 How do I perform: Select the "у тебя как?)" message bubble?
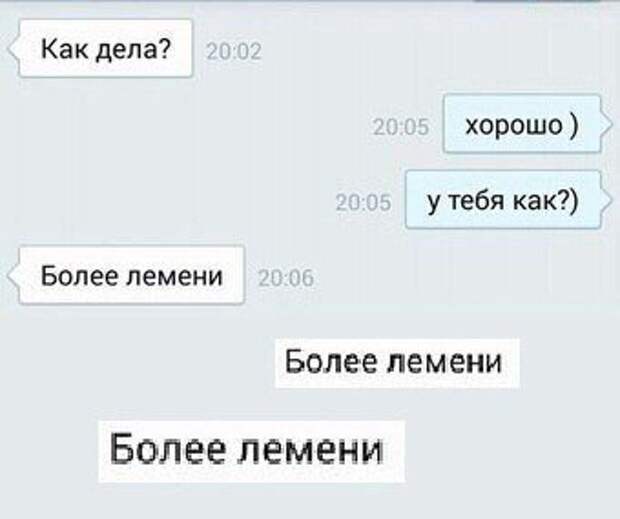[503, 200]
